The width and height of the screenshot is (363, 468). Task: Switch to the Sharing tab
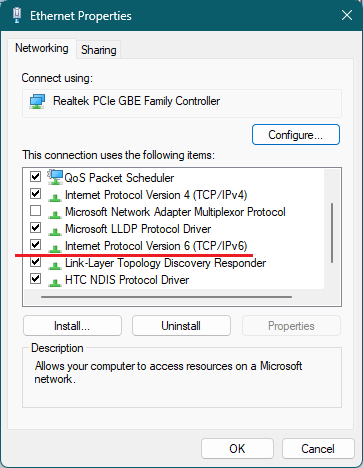[99, 50]
